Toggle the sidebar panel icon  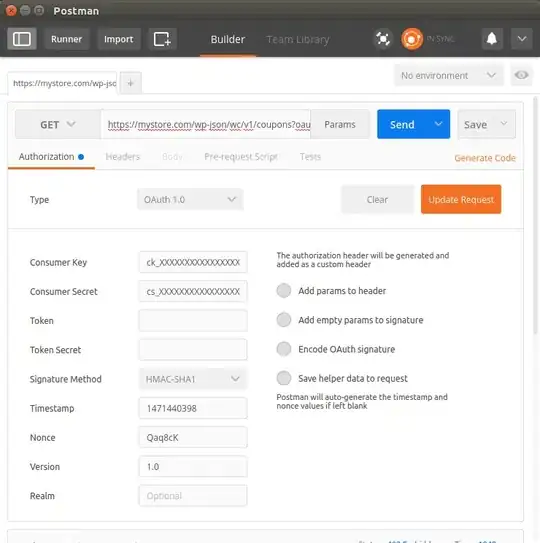pos(22,39)
